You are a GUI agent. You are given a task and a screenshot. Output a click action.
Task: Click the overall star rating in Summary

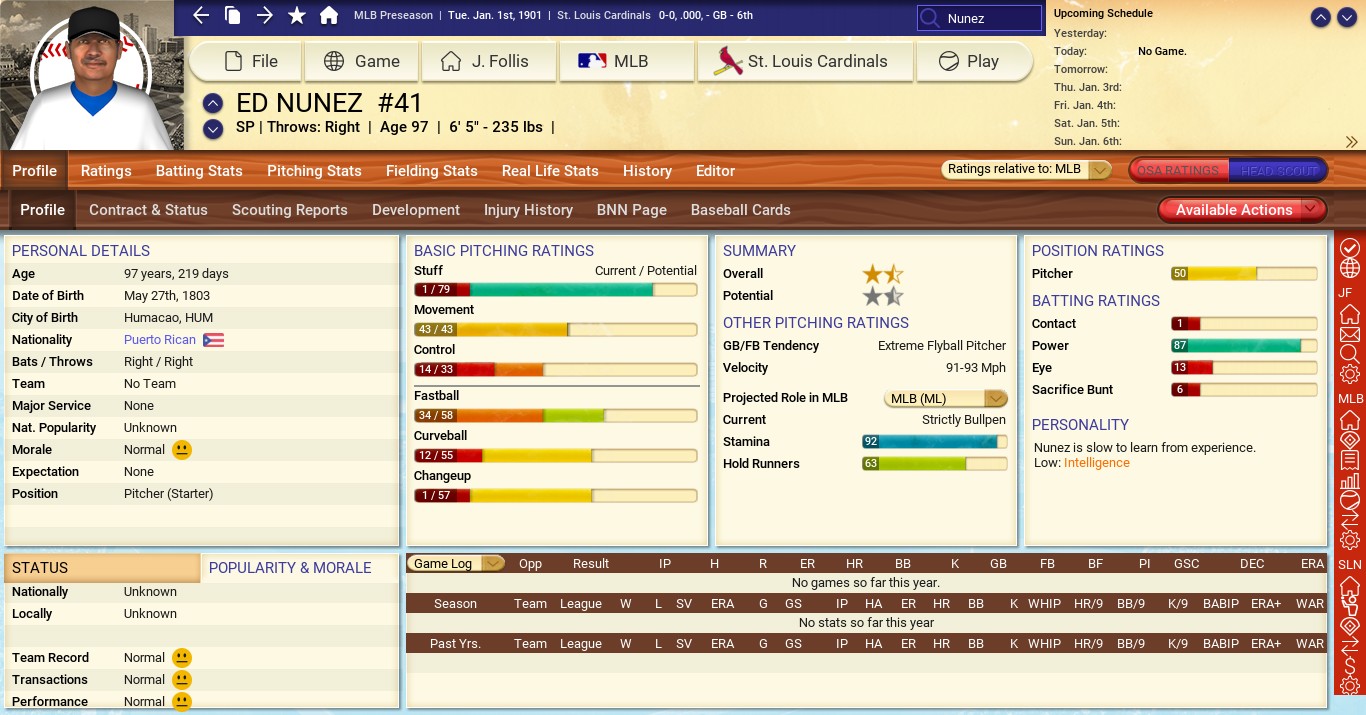[x=883, y=274]
